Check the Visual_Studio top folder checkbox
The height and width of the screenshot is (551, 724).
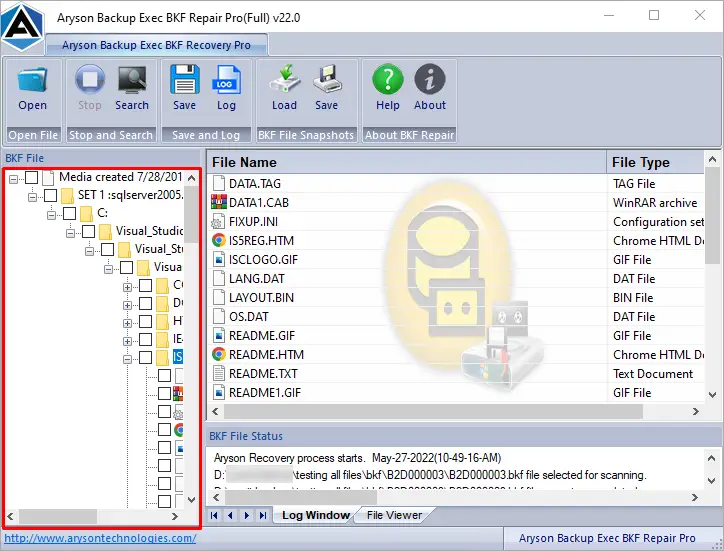88,231
